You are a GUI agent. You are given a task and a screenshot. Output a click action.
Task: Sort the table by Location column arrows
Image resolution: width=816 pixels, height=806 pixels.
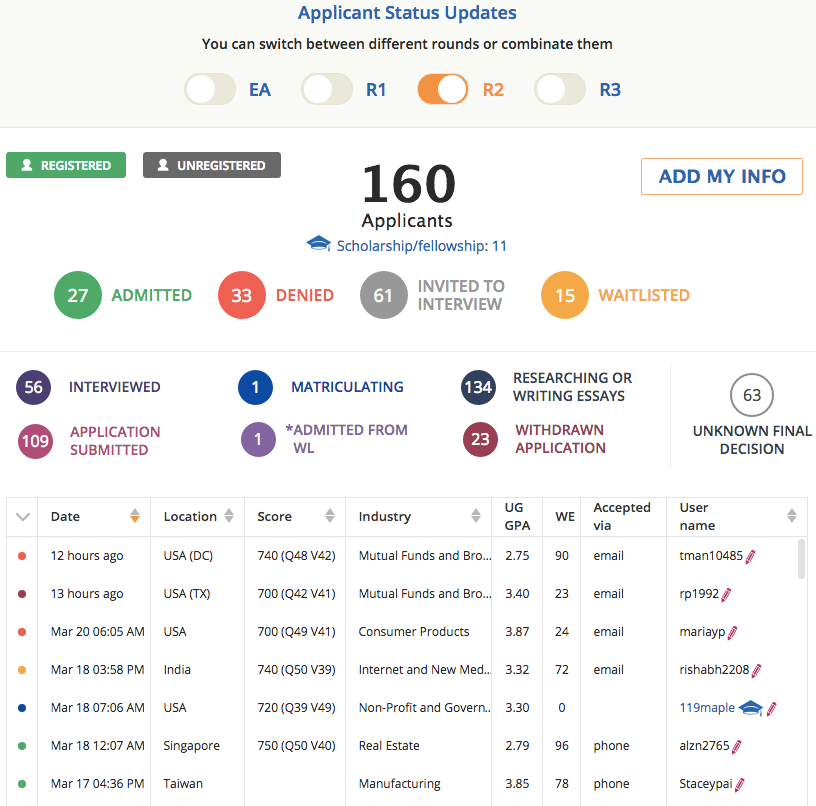pos(229,517)
